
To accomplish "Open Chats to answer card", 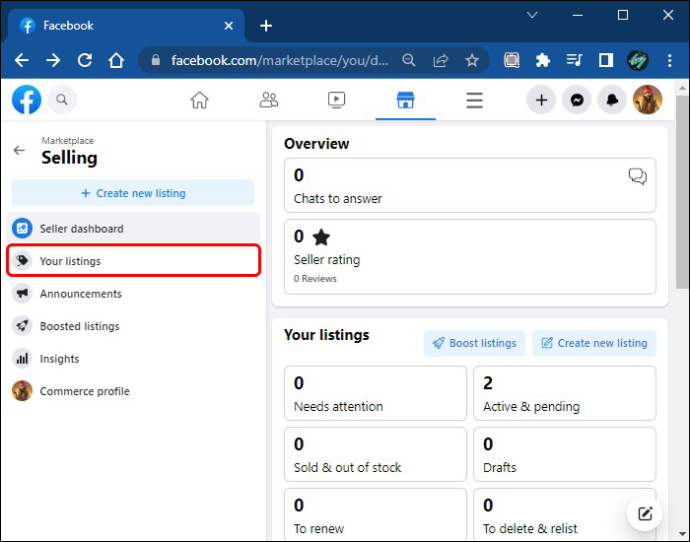I will (470, 186).
